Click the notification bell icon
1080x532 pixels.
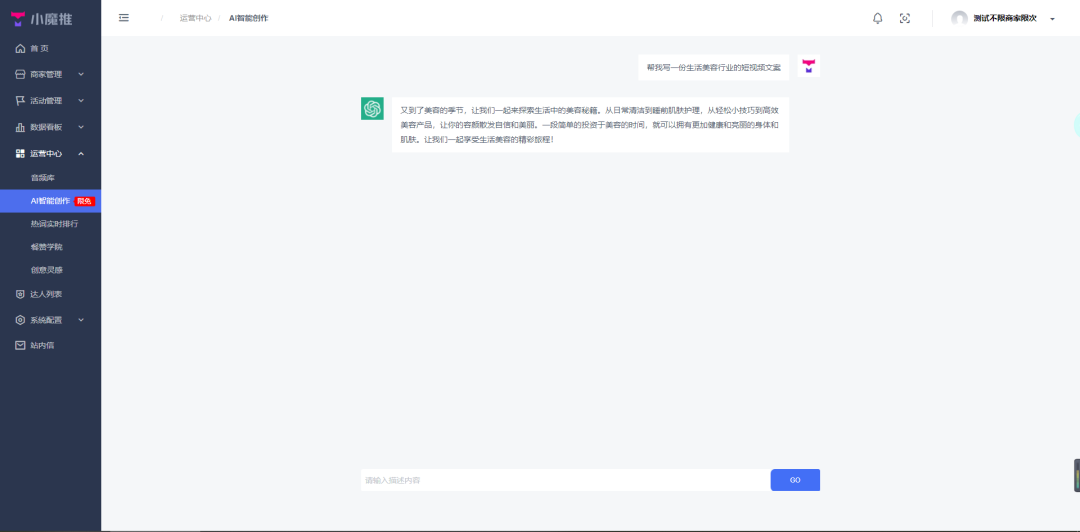(878, 18)
